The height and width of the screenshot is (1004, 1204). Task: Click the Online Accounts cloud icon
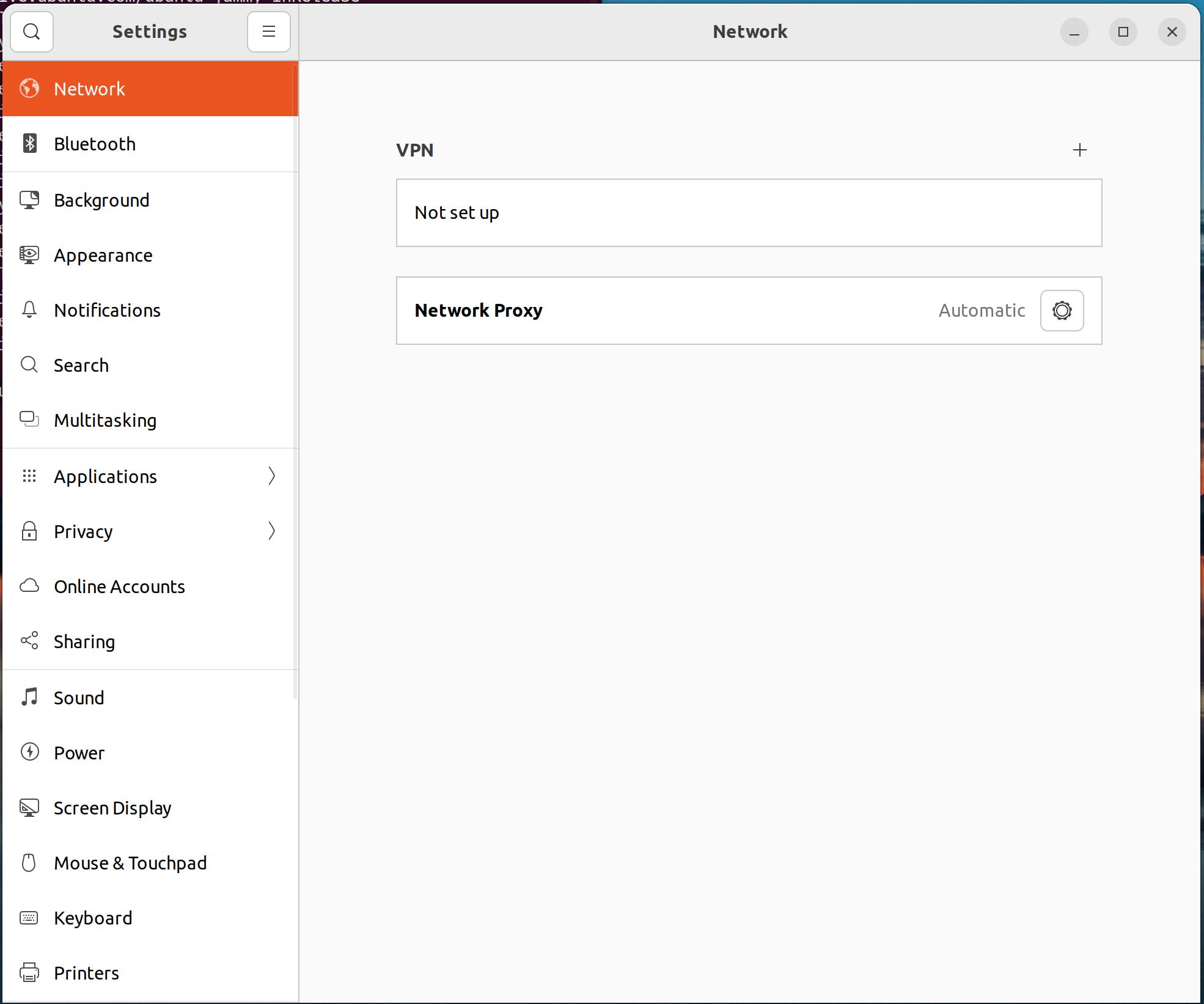coord(29,586)
